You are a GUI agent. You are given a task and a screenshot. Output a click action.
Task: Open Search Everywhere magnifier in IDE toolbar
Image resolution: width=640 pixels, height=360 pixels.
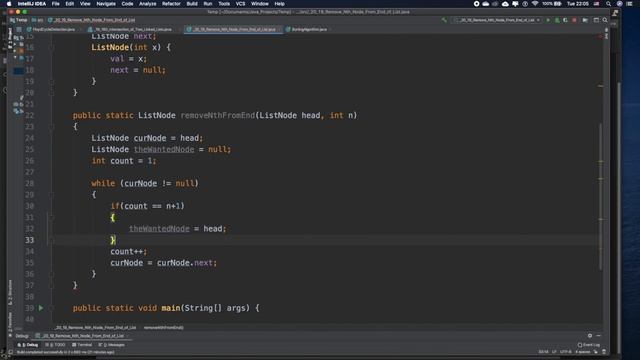[605, 20]
